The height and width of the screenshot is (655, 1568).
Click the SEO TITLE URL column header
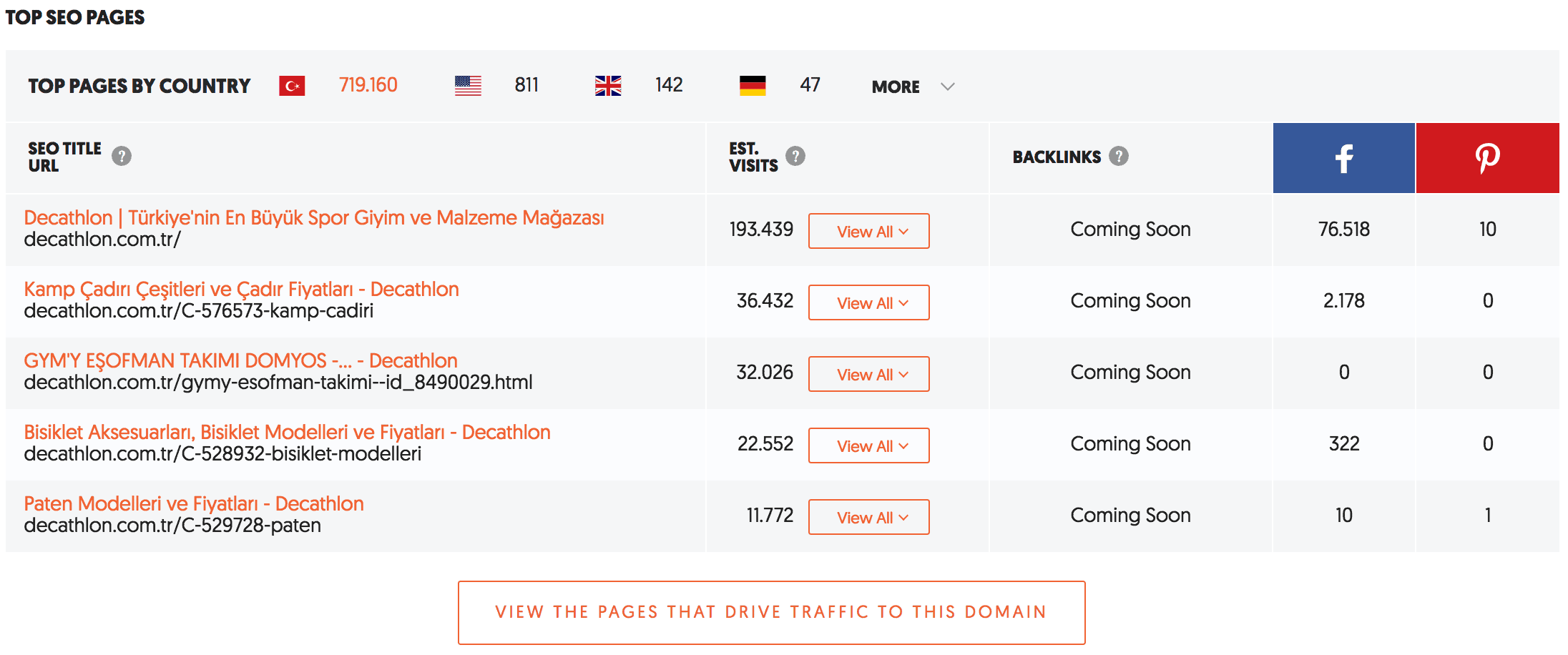(x=64, y=157)
